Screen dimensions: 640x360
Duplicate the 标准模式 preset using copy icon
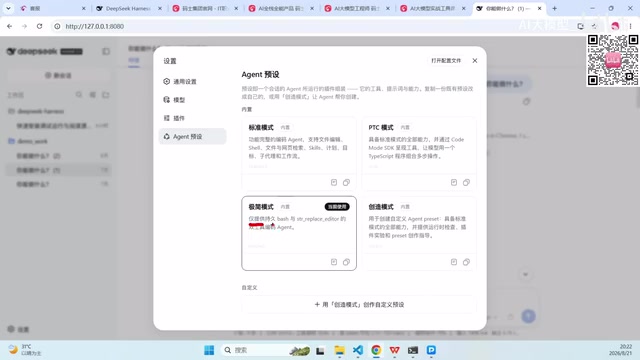346,182
